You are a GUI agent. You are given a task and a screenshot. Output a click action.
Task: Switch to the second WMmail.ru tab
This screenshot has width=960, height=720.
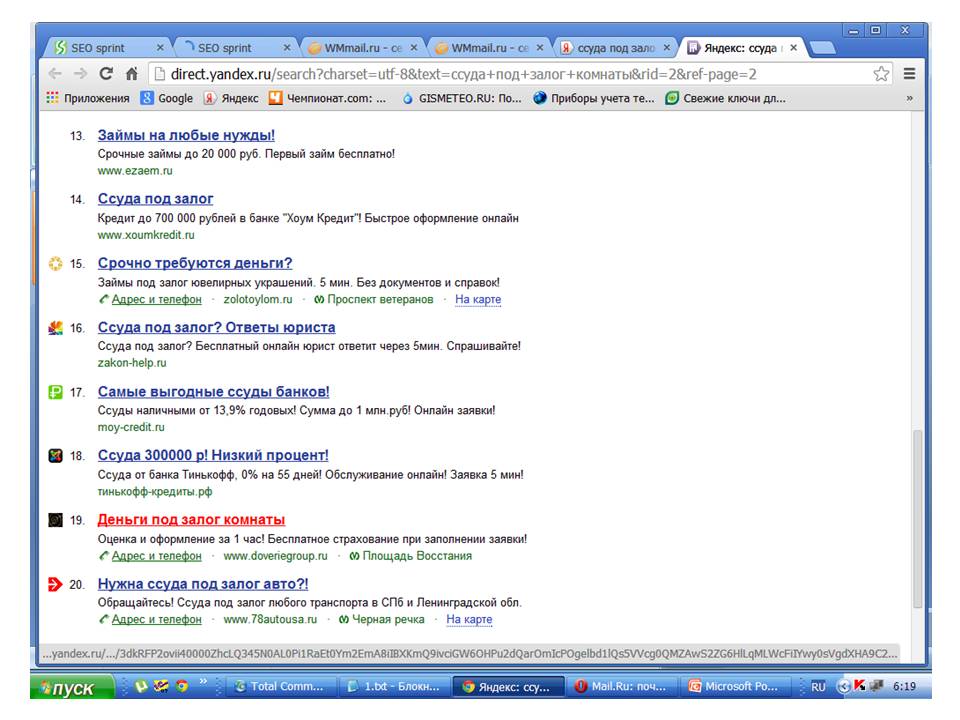click(x=489, y=48)
